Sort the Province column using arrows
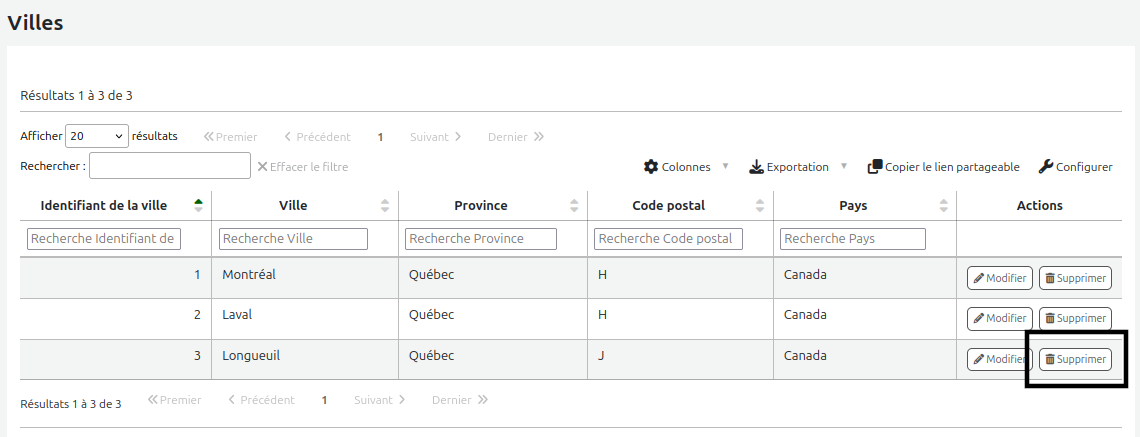Viewport: 1140px width, 437px height. tap(574, 205)
